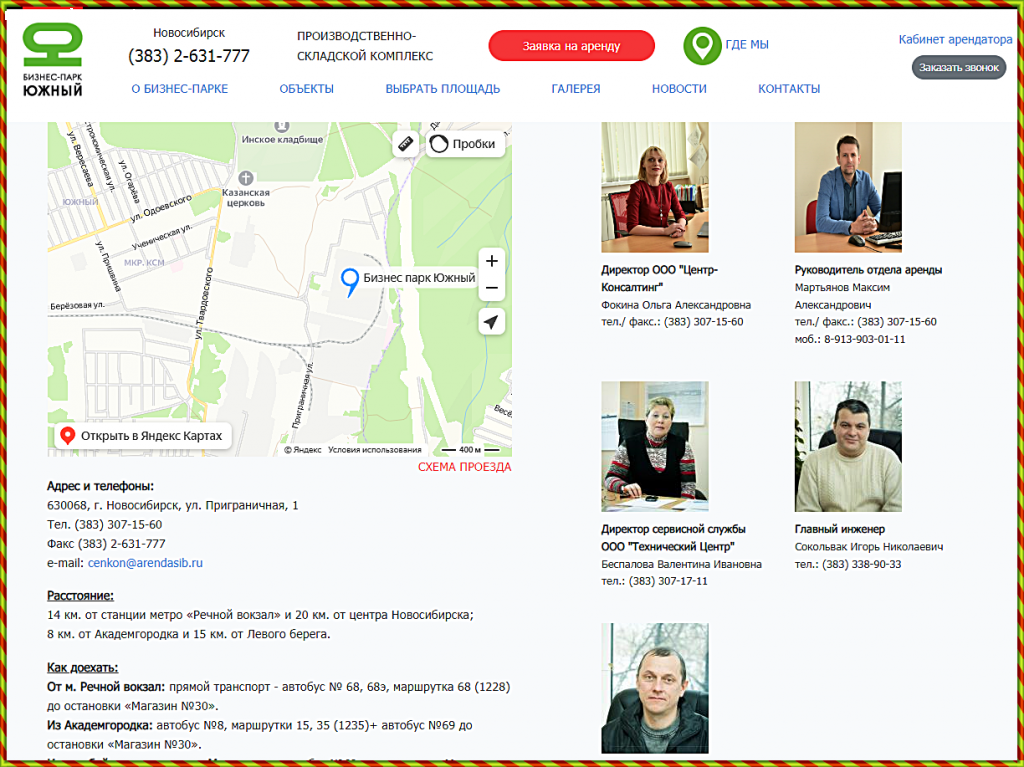Click the blue Бизнес парк Южный map marker
The height and width of the screenshot is (767, 1024).
tap(350, 282)
